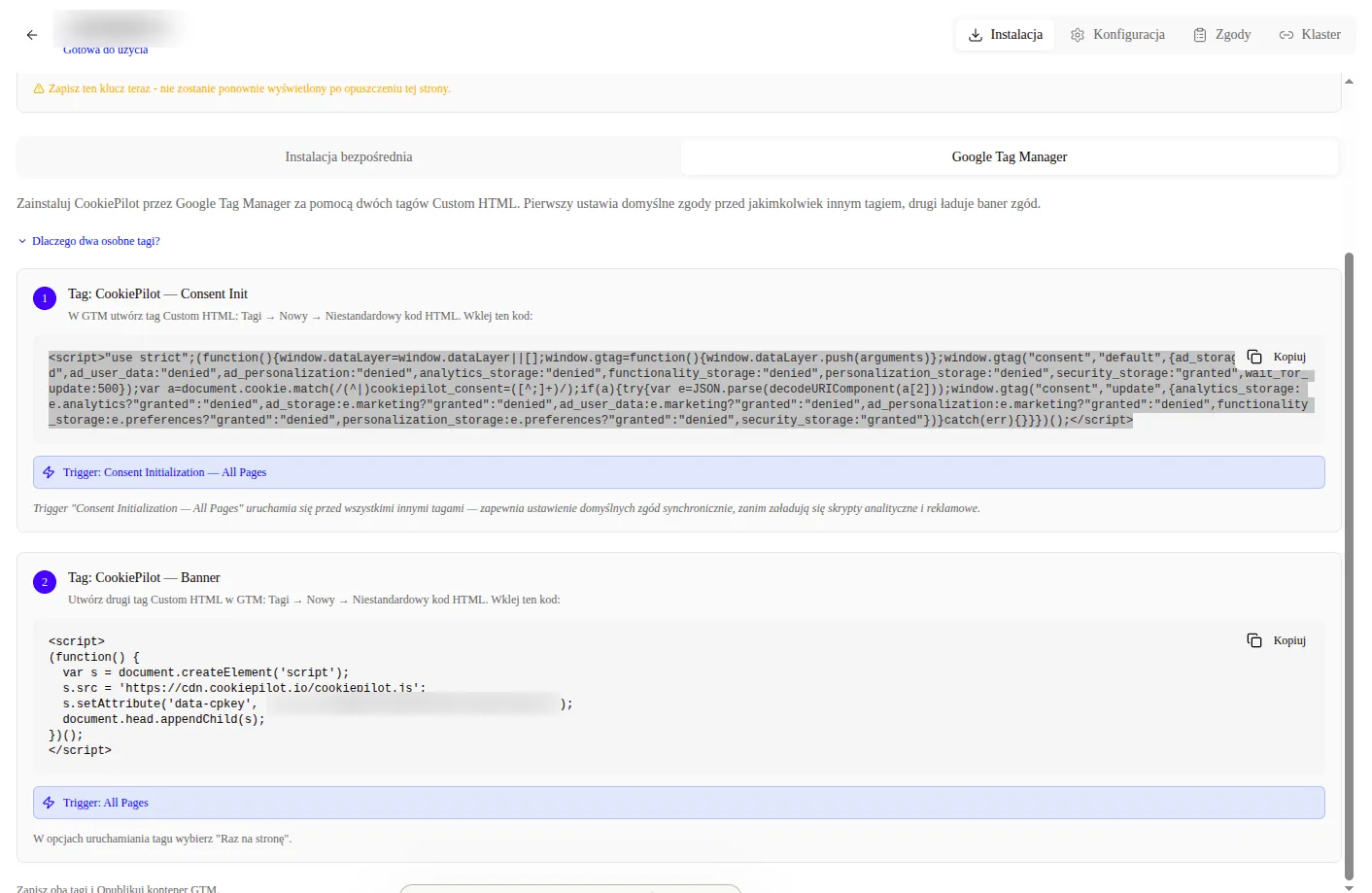Select the Google Tag Manager tab
Viewport: 1372px width, 893px height.
tap(1009, 156)
